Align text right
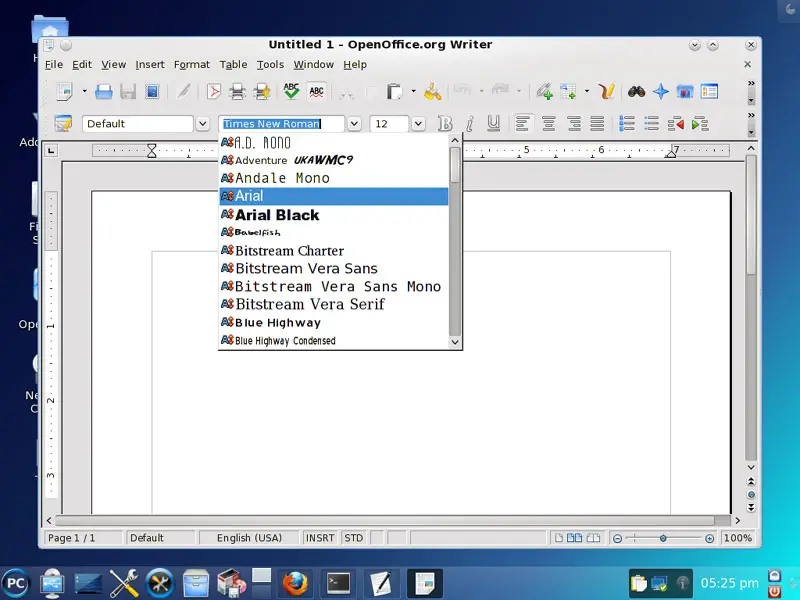This screenshot has height=600, width=800. tap(573, 123)
